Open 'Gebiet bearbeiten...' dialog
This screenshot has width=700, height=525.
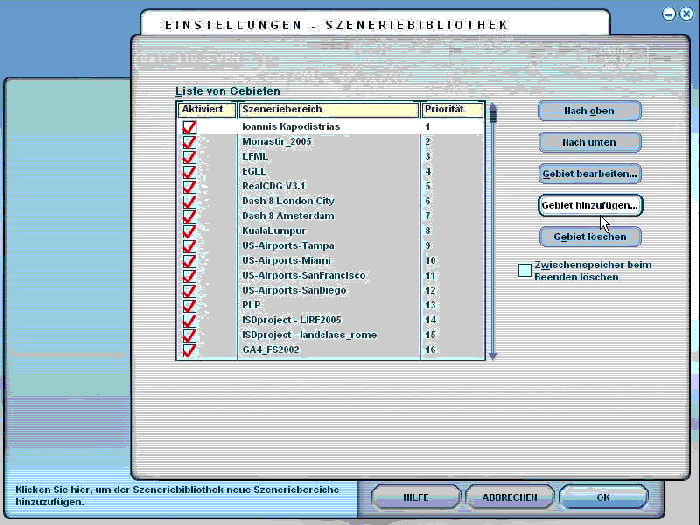click(589, 173)
